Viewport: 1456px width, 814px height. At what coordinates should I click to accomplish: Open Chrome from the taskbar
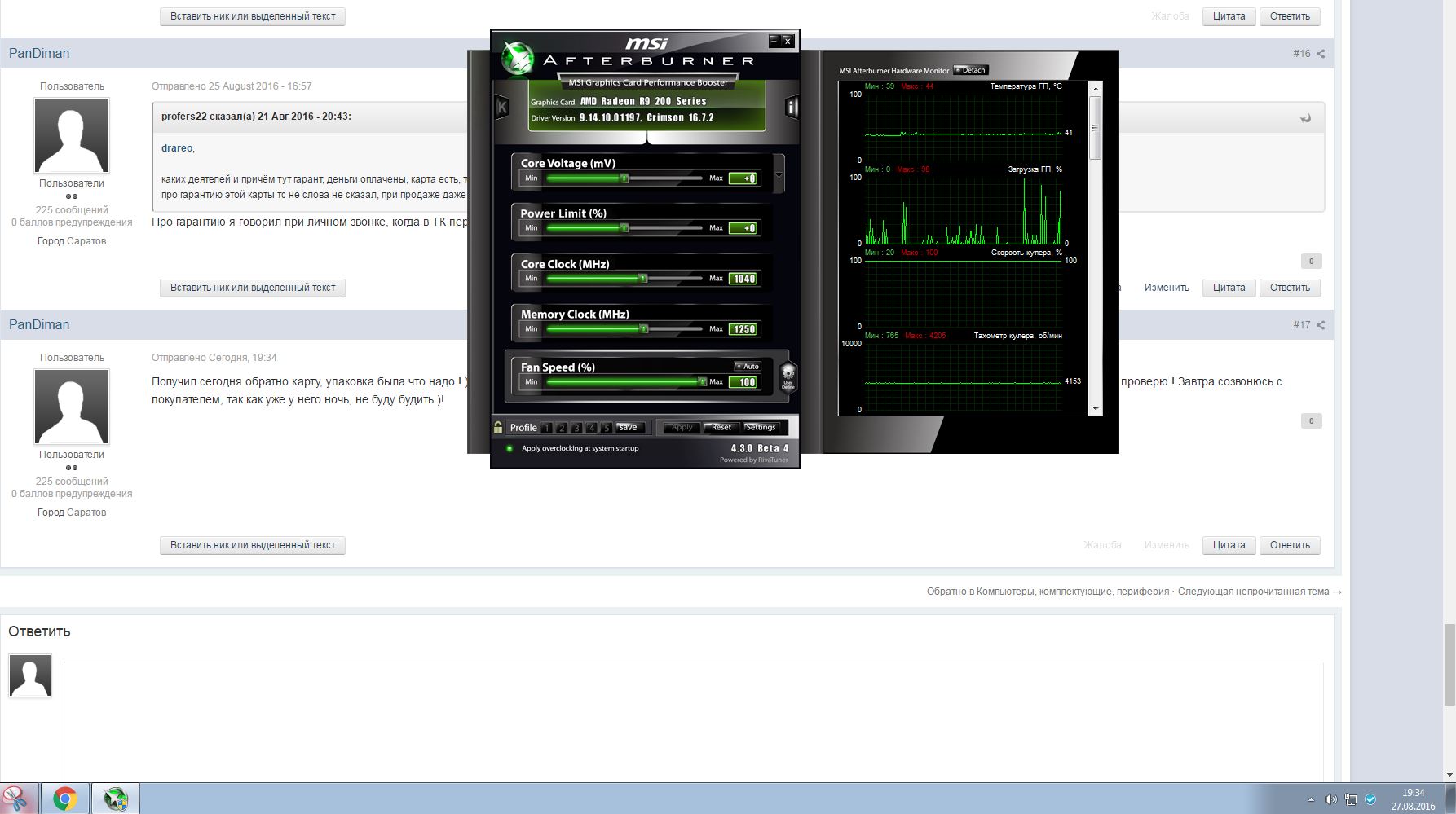[x=65, y=799]
